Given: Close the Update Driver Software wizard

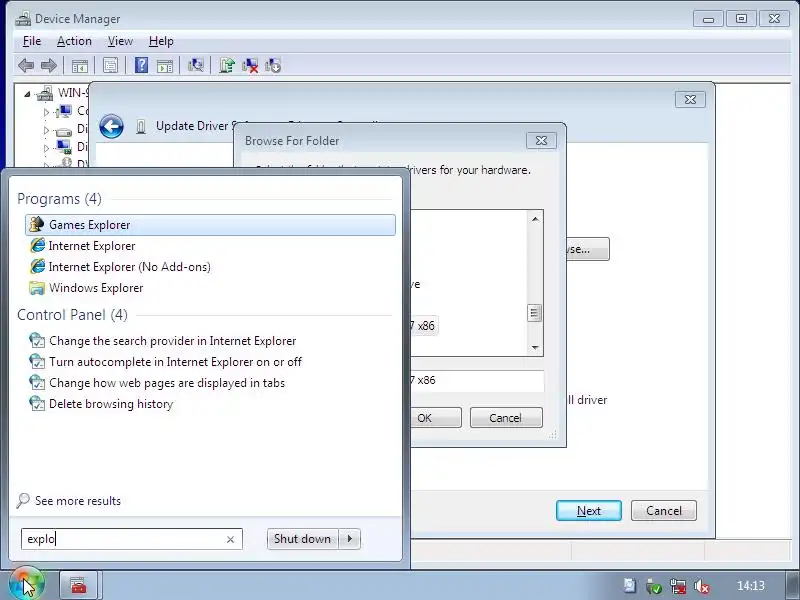Looking at the screenshot, I should tap(690, 99).
